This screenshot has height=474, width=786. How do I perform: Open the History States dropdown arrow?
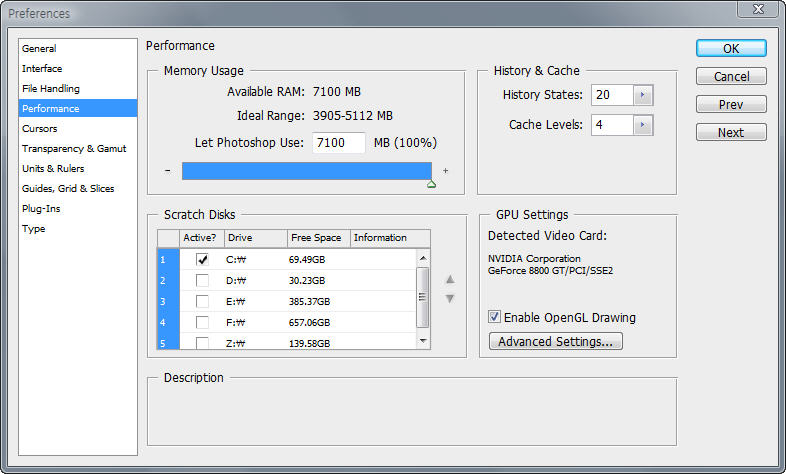[643, 95]
